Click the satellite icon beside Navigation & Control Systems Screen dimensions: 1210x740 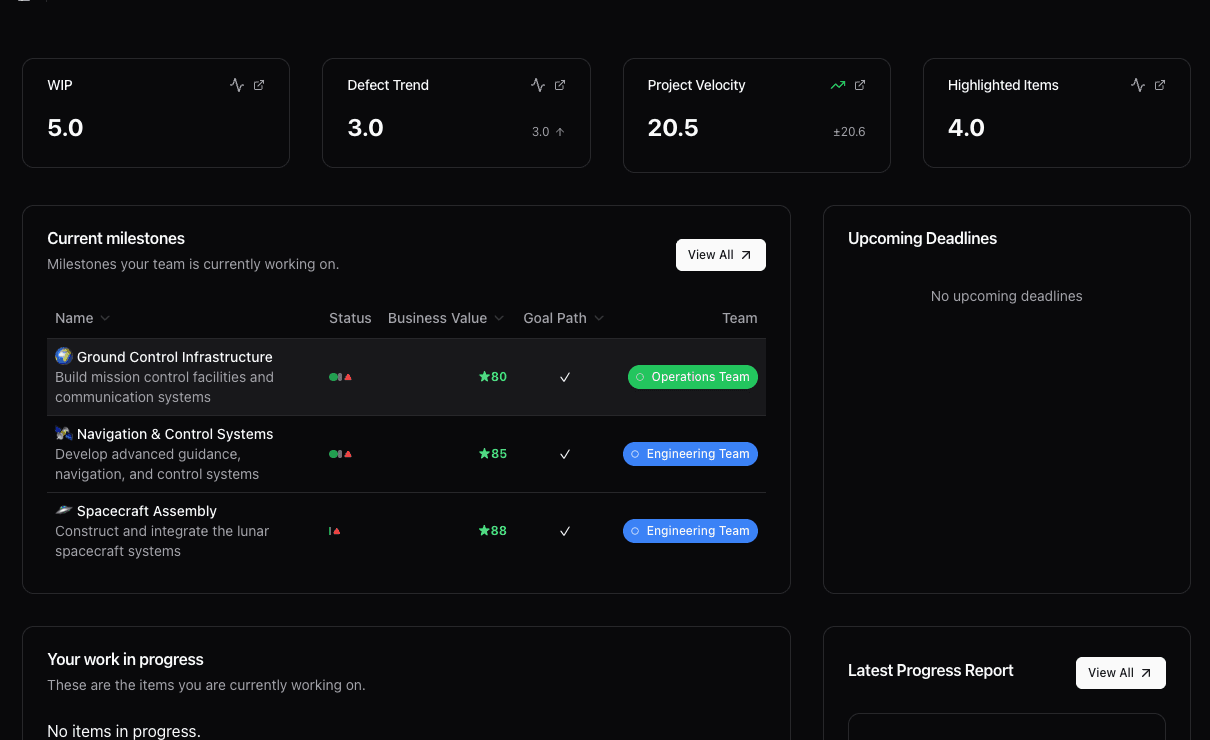tap(63, 433)
